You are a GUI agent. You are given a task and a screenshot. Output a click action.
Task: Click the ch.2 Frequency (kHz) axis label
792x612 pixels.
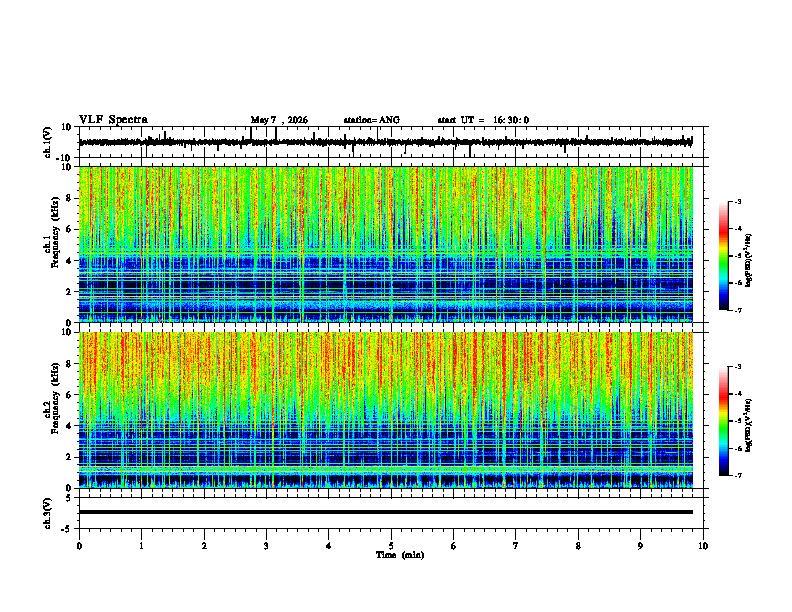click(x=51, y=398)
